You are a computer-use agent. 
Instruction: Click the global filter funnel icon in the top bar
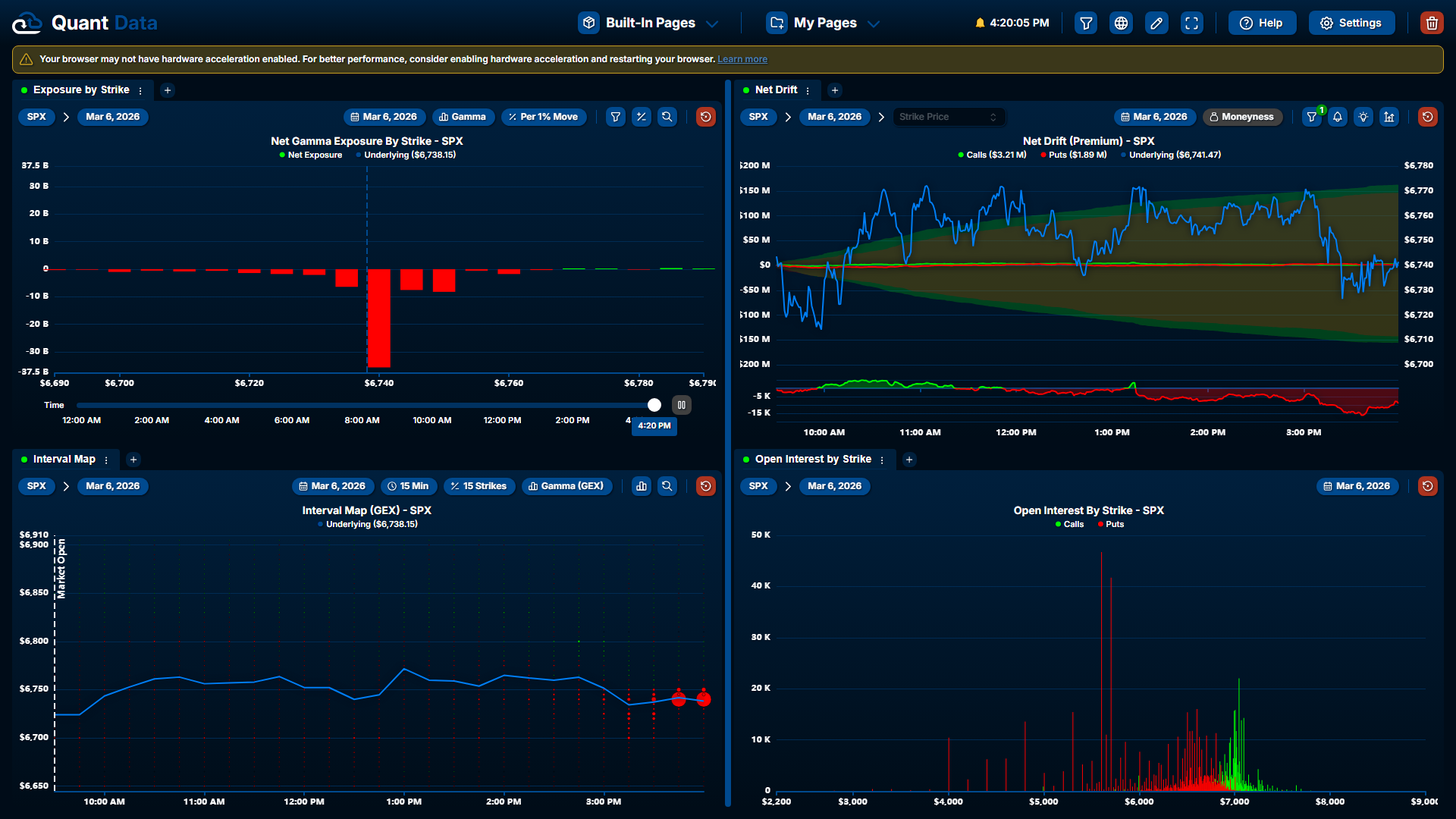click(x=1086, y=23)
